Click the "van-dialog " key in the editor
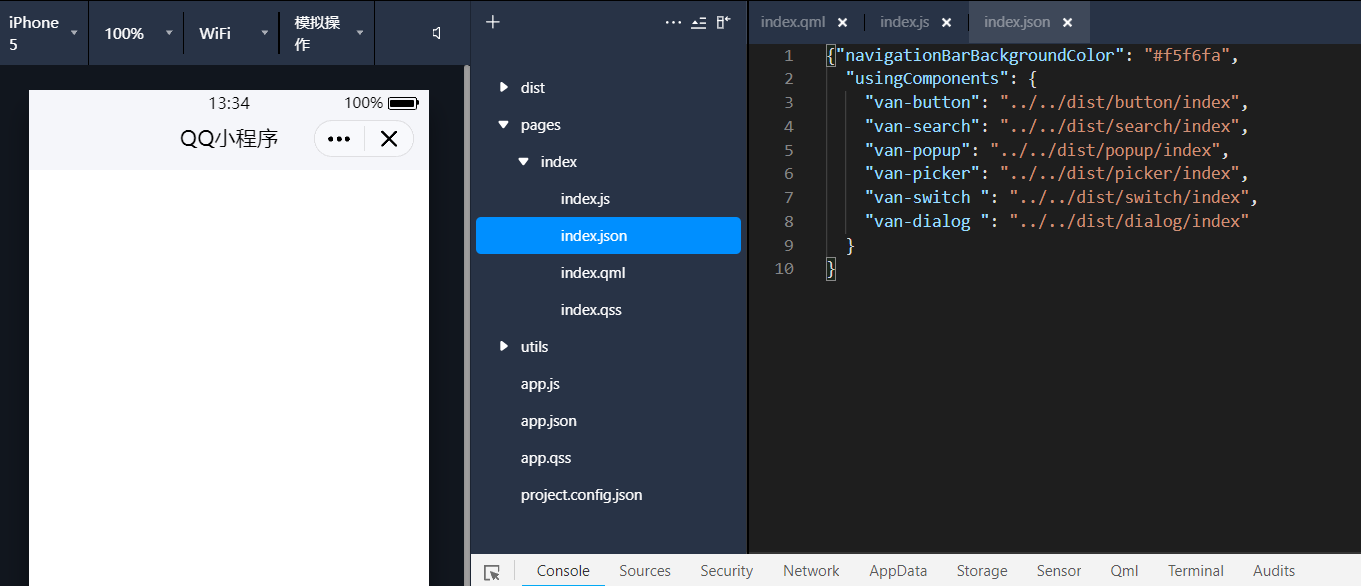This screenshot has width=1361, height=586. click(928, 221)
